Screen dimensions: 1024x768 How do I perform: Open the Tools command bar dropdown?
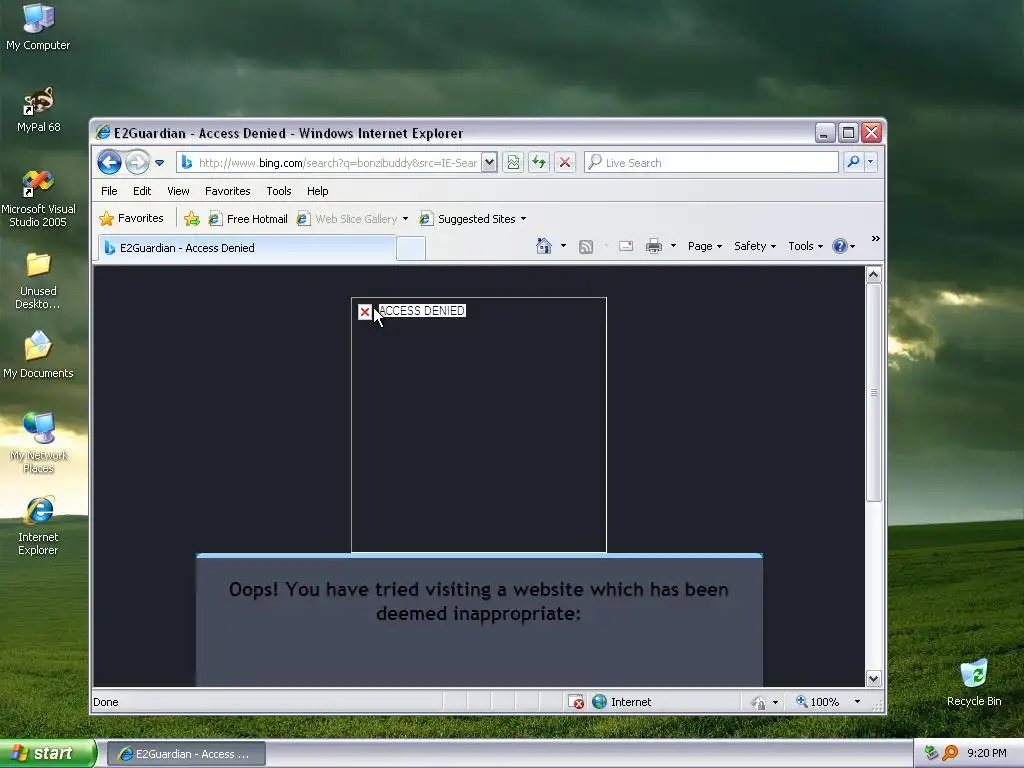click(805, 246)
